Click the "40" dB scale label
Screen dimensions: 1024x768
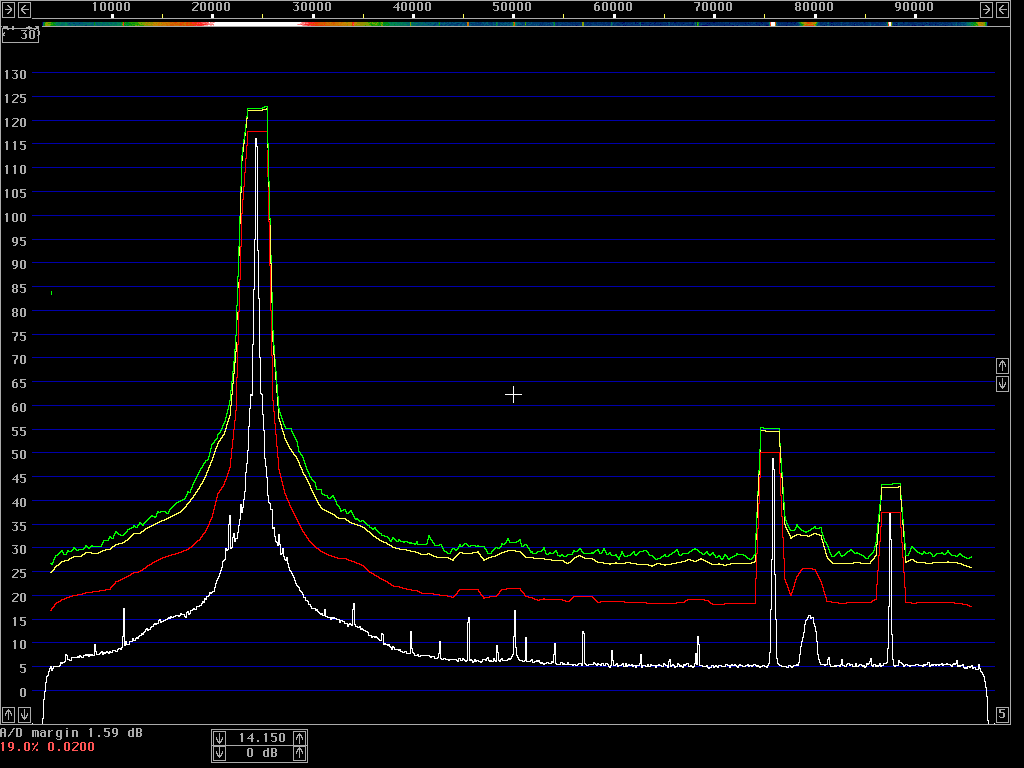coord(19,502)
